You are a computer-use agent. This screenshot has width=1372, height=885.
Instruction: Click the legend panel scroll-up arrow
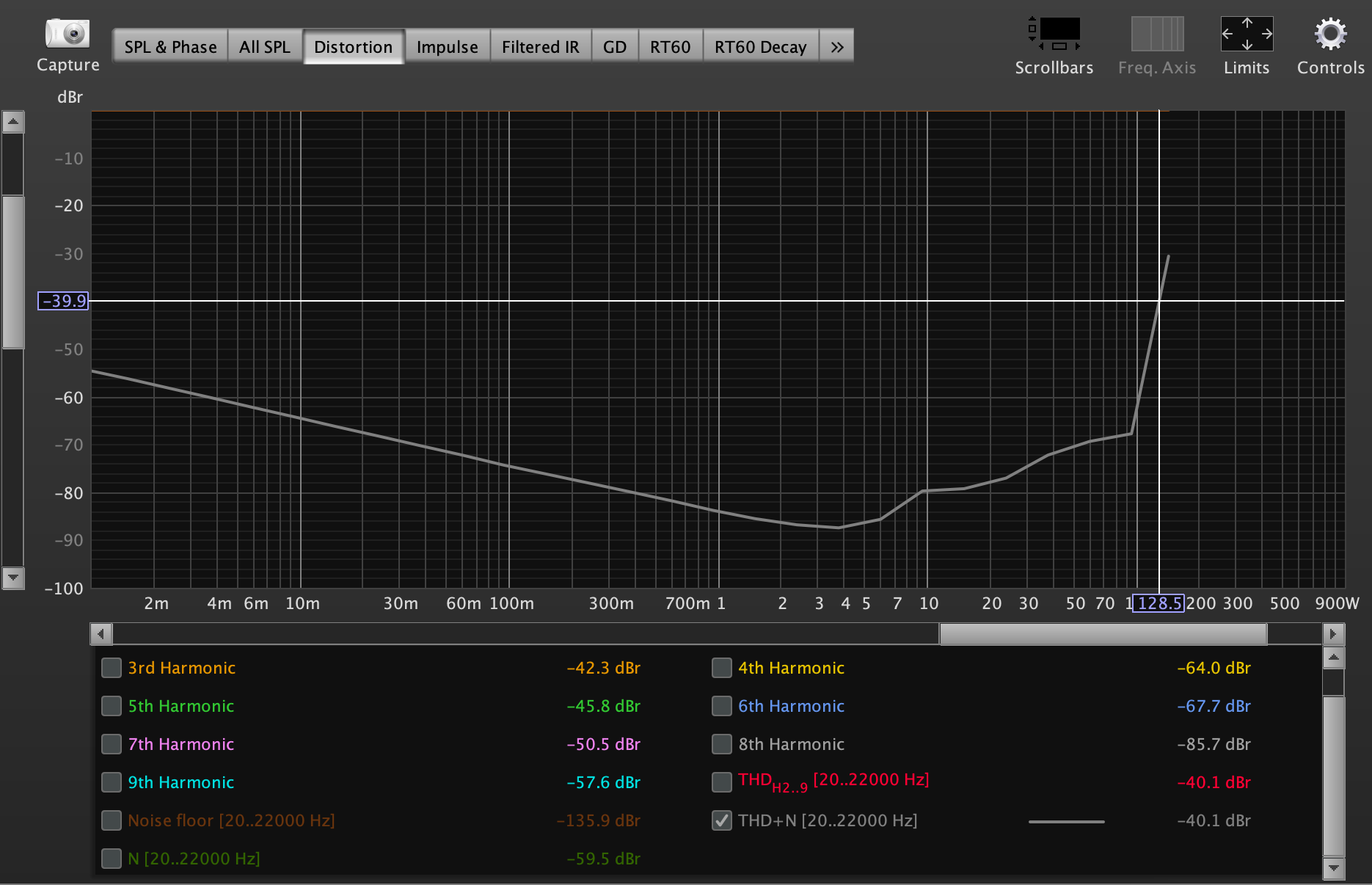click(1334, 658)
